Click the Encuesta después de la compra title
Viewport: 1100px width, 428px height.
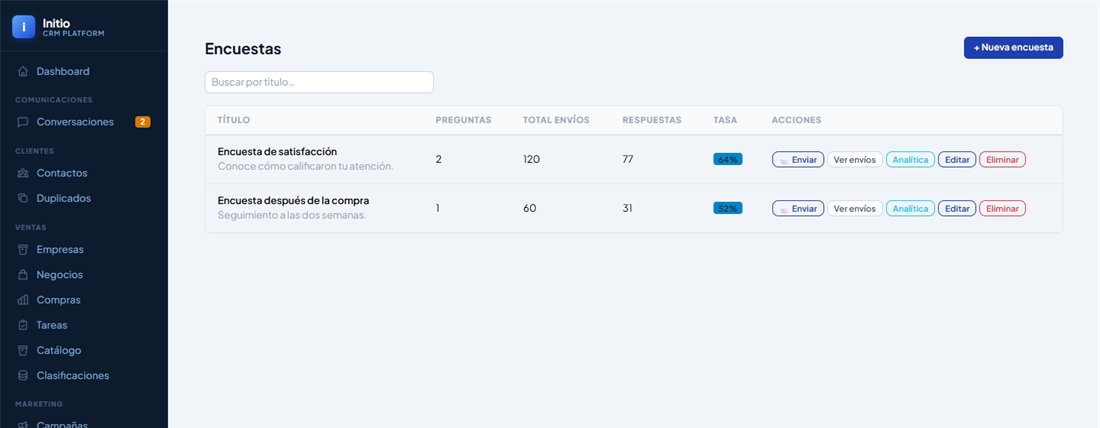[293, 201]
